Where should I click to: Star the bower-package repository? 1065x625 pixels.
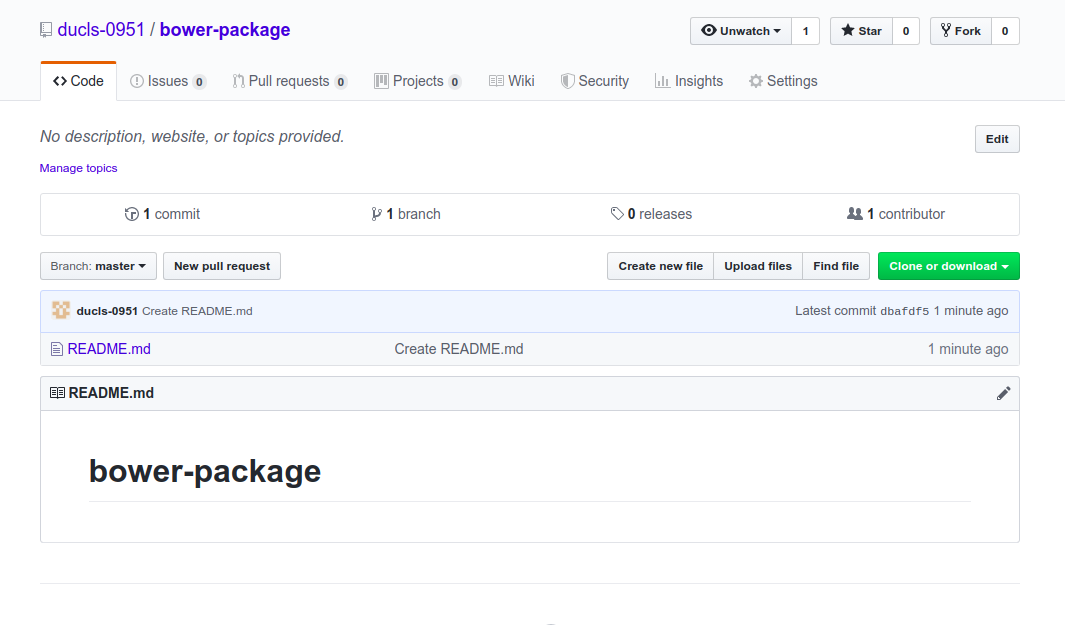861,31
